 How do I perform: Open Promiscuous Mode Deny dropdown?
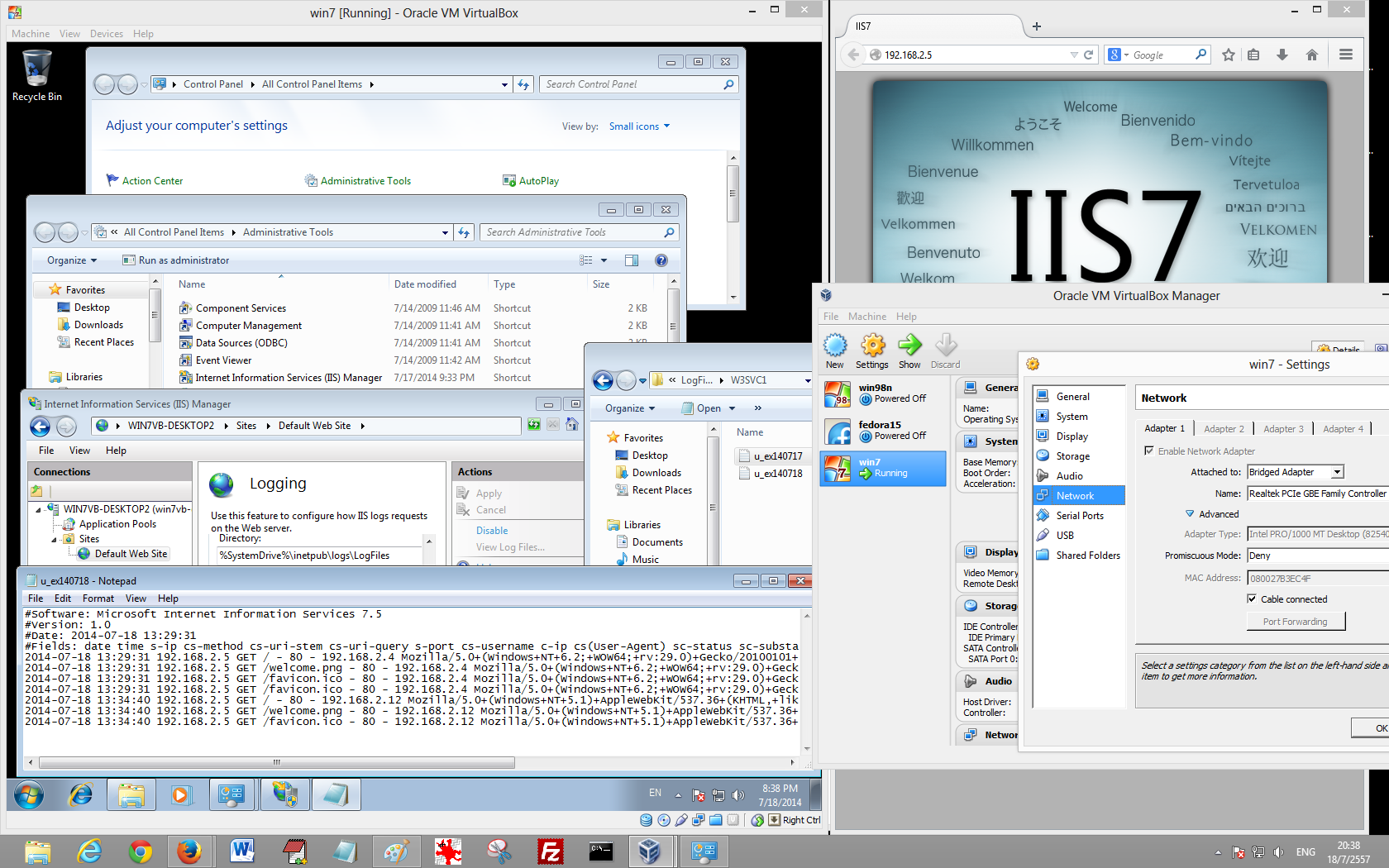pyautogui.click(x=1318, y=556)
